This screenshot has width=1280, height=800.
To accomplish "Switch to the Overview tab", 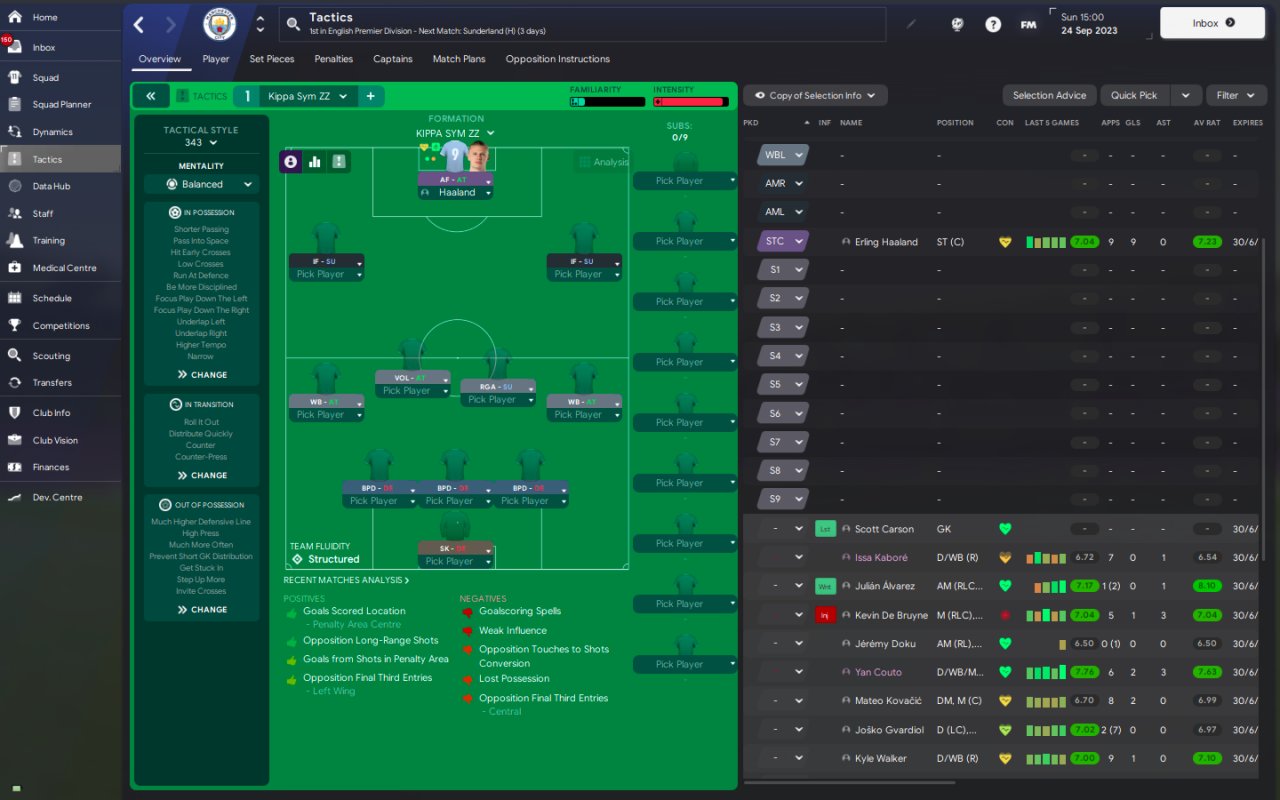I will (x=160, y=59).
